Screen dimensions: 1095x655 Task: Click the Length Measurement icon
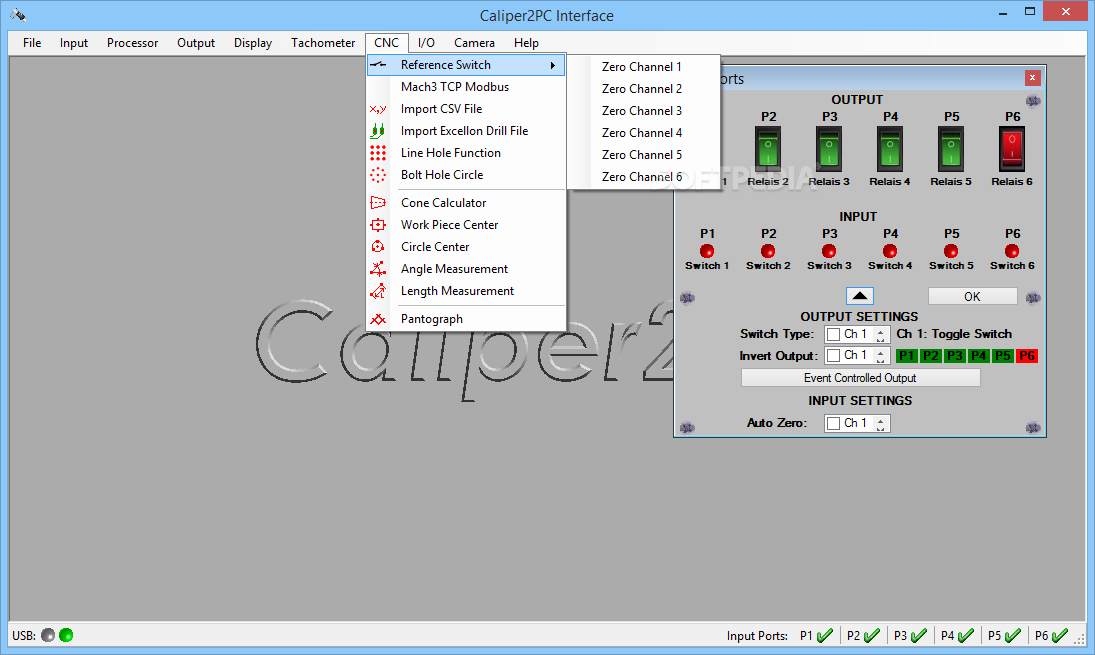[x=378, y=290]
